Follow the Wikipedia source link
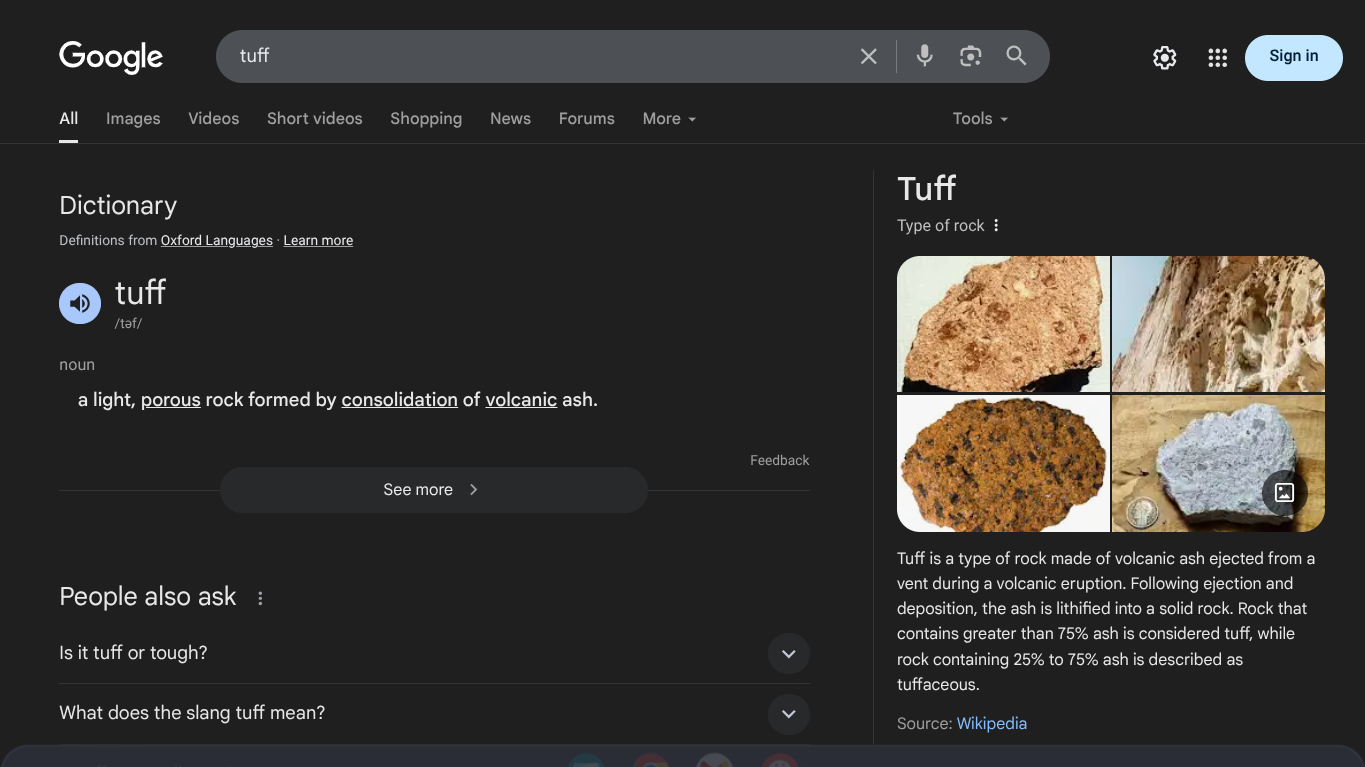This screenshot has height=767, width=1365. point(991,723)
